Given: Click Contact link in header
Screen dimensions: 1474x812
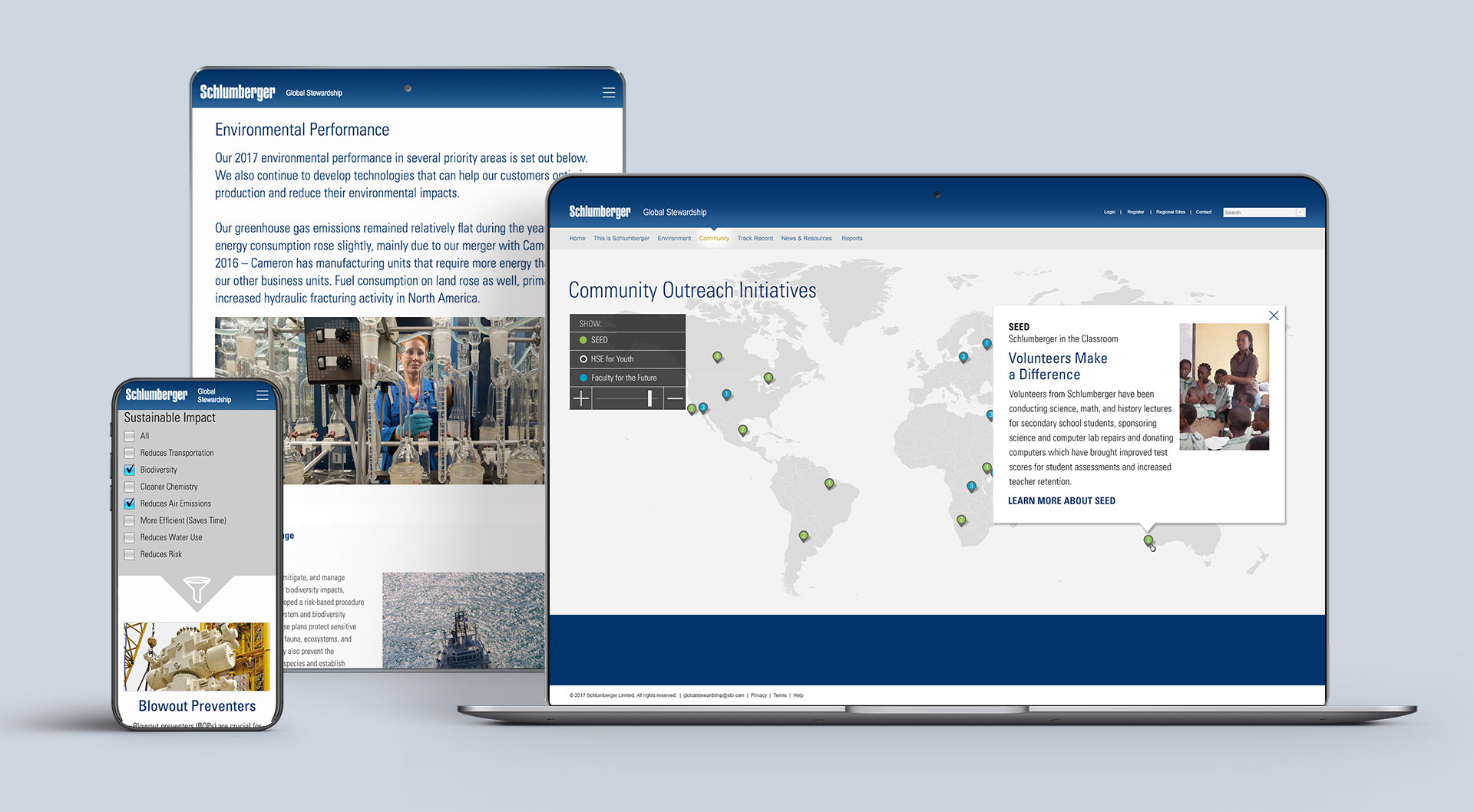Looking at the screenshot, I should [1204, 212].
